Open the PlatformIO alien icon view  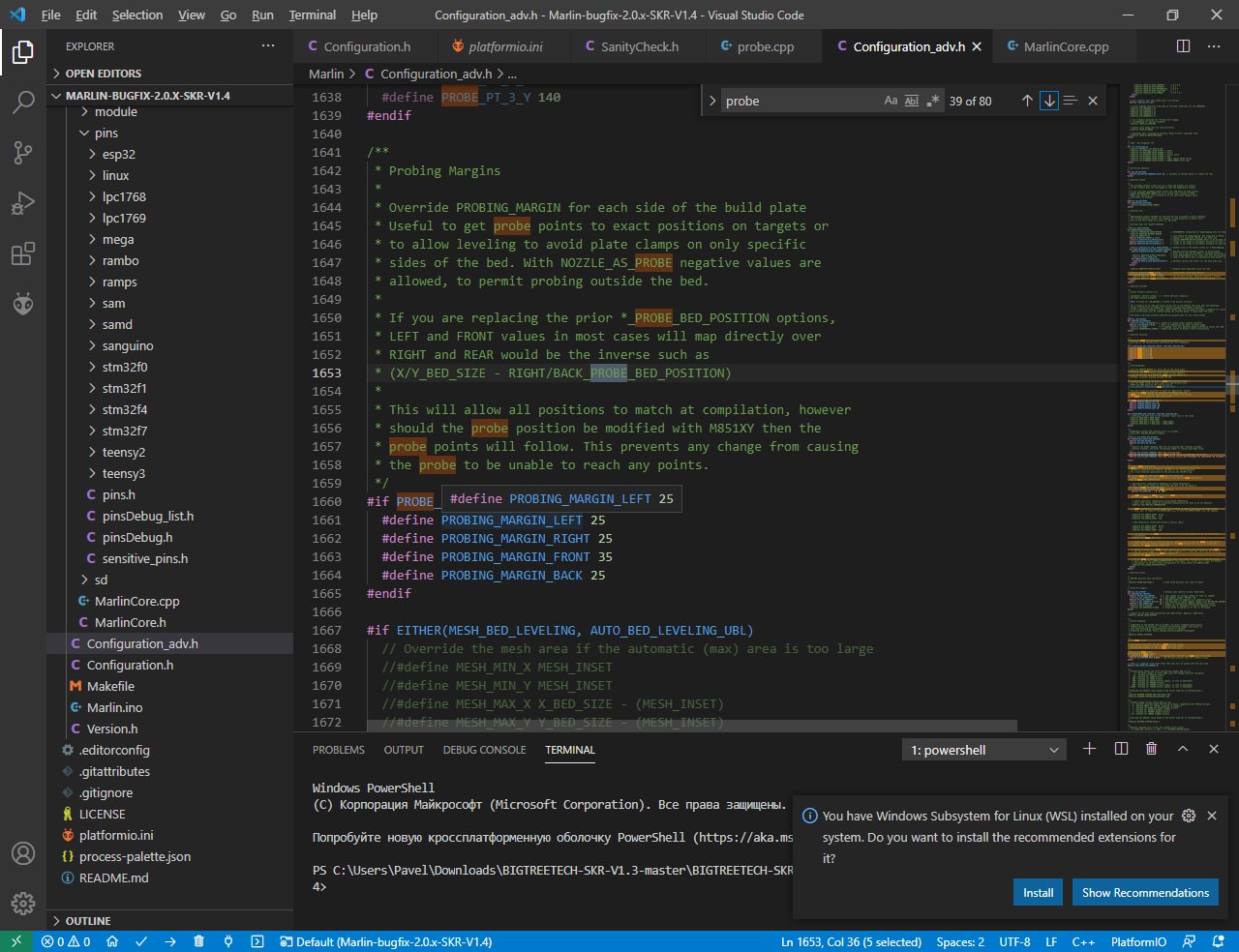click(23, 305)
